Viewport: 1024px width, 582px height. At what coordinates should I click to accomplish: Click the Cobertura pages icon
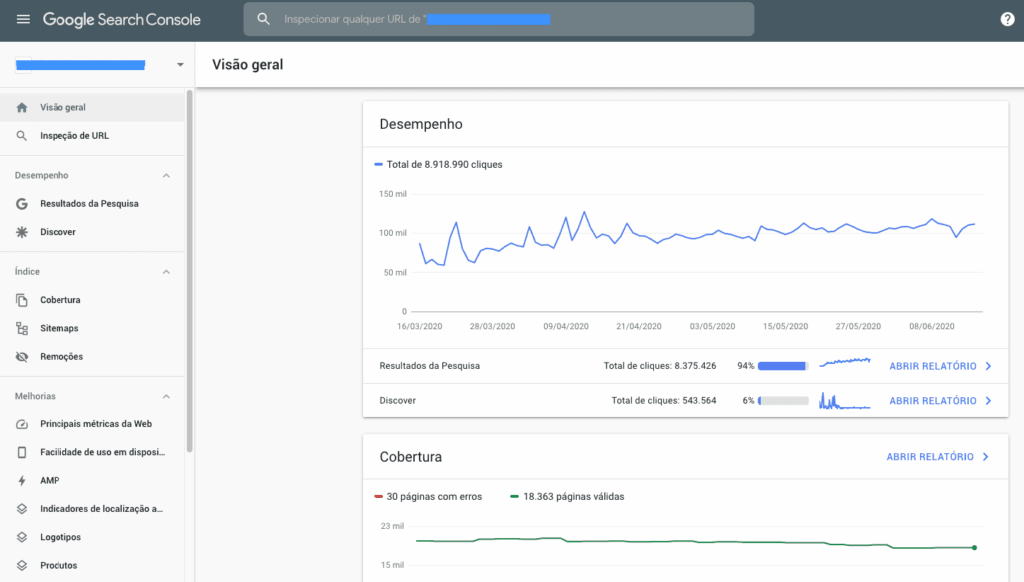22,300
